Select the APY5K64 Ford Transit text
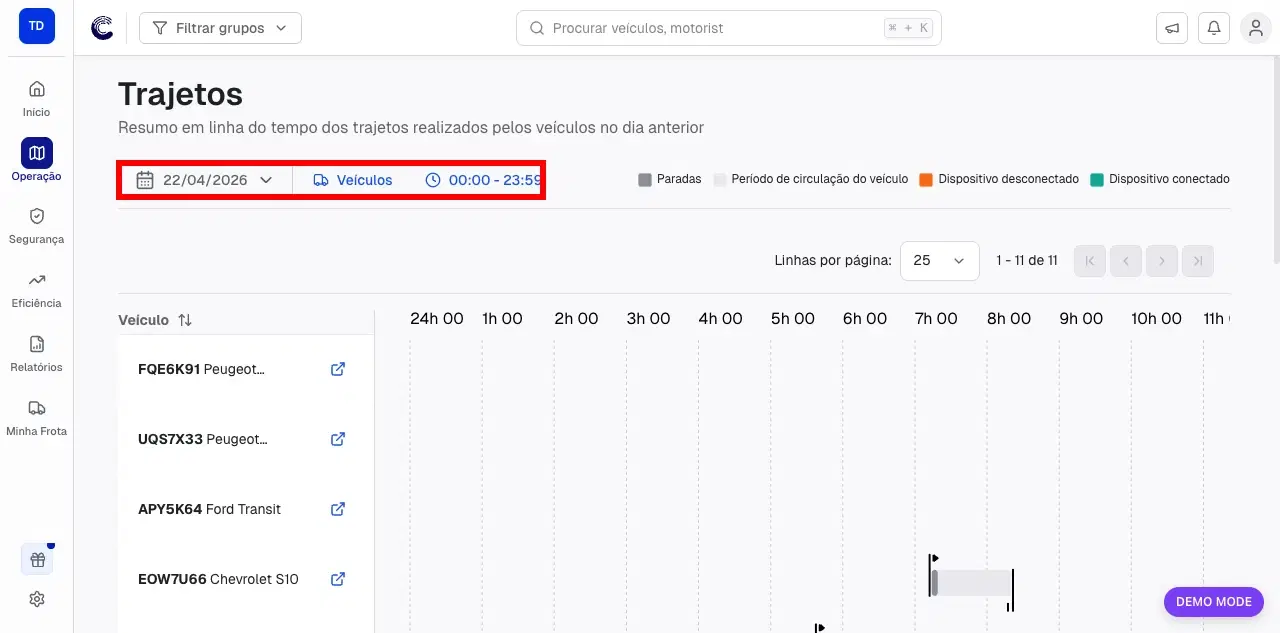Image resolution: width=1280 pixels, height=633 pixels. [x=209, y=509]
